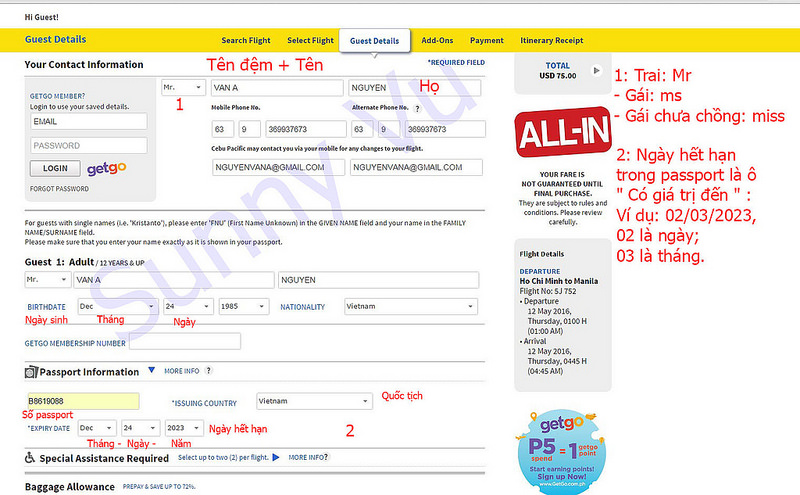Click contact surname field NGUYEN
This screenshot has height=495, width=800.
pos(415,88)
